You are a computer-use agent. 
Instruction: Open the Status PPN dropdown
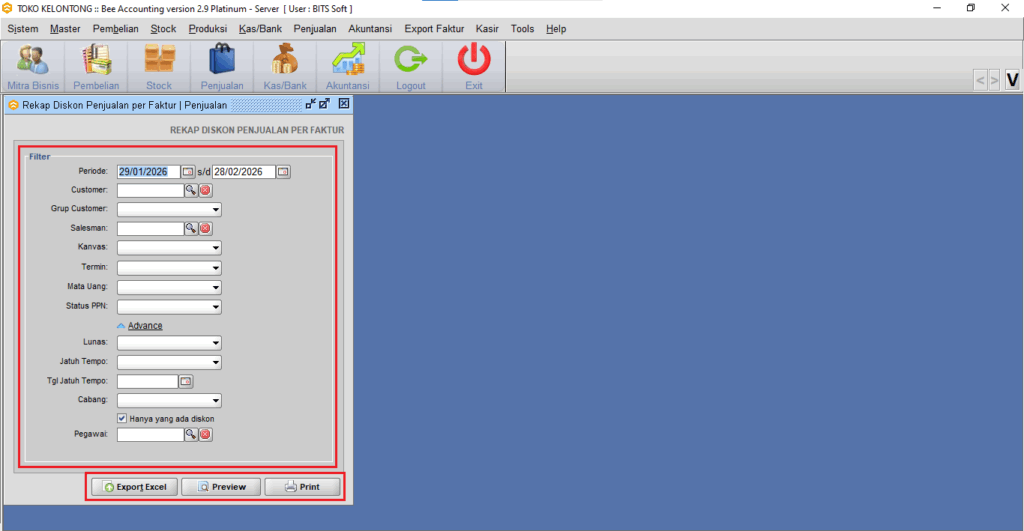click(215, 307)
